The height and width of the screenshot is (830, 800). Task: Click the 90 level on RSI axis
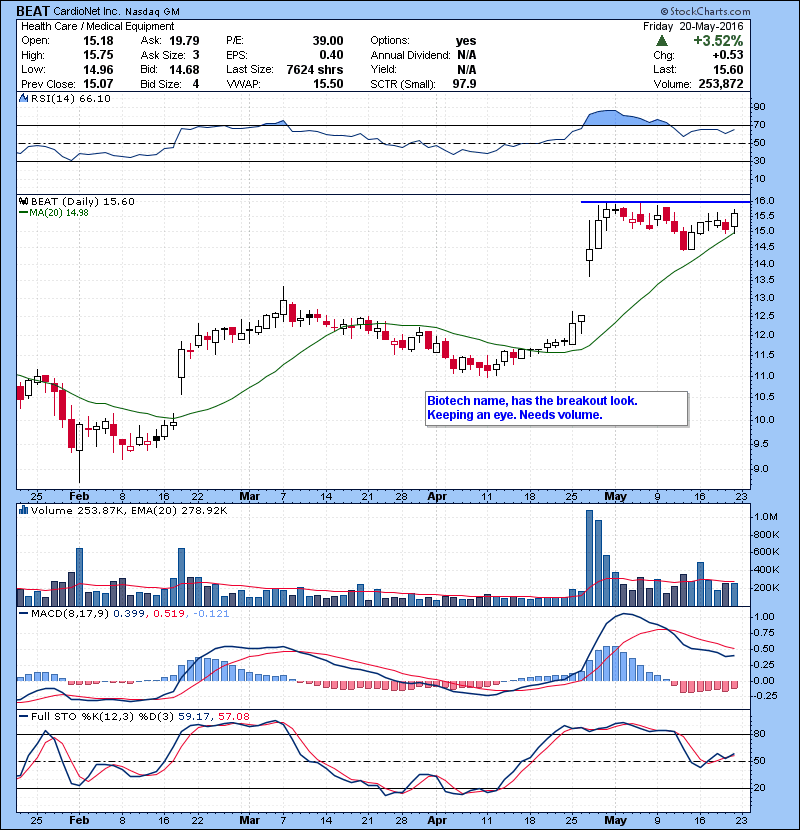[759, 107]
